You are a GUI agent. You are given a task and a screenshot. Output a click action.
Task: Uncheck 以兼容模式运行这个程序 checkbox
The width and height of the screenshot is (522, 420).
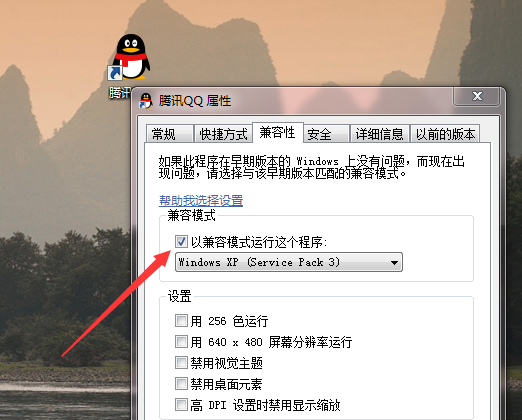pyautogui.click(x=181, y=241)
